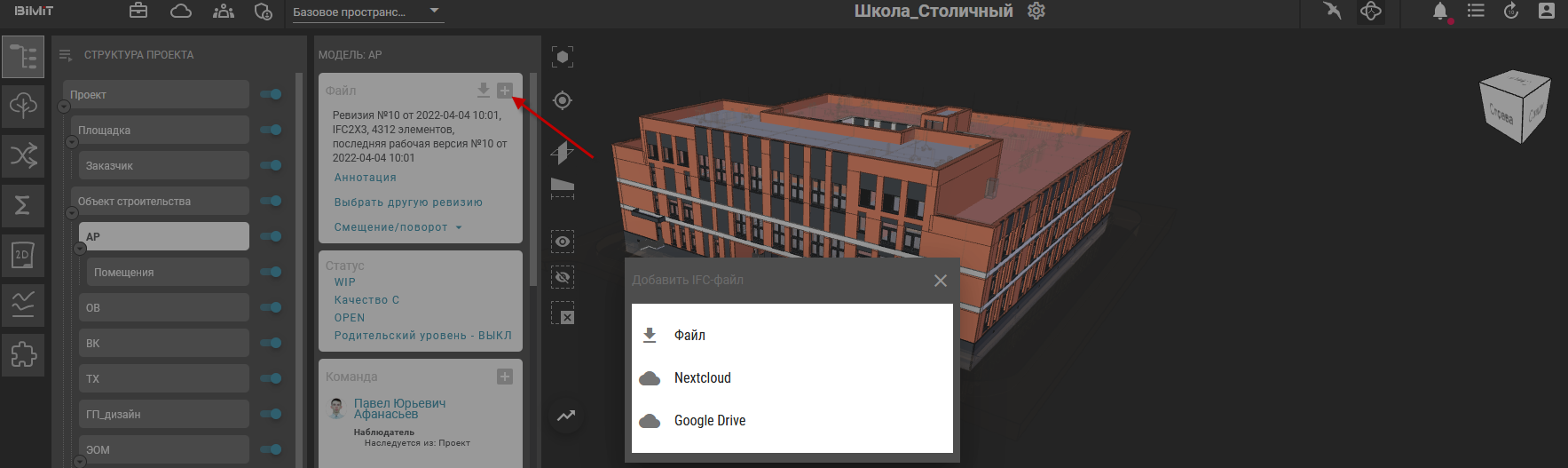The height and width of the screenshot is (468, 1568).
Task: Open the project structure tree sidebar icon
Action: point(23,57)
